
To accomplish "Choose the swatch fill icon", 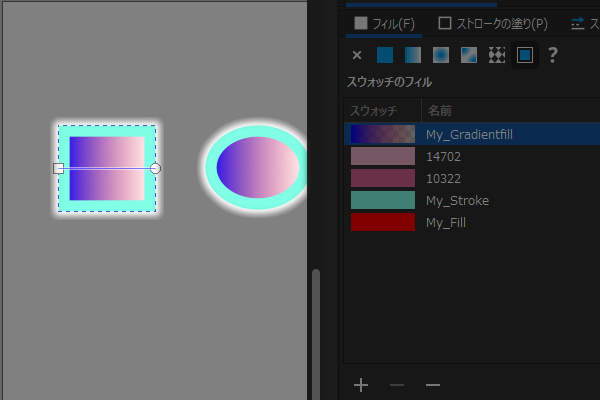I will (525, 55).
